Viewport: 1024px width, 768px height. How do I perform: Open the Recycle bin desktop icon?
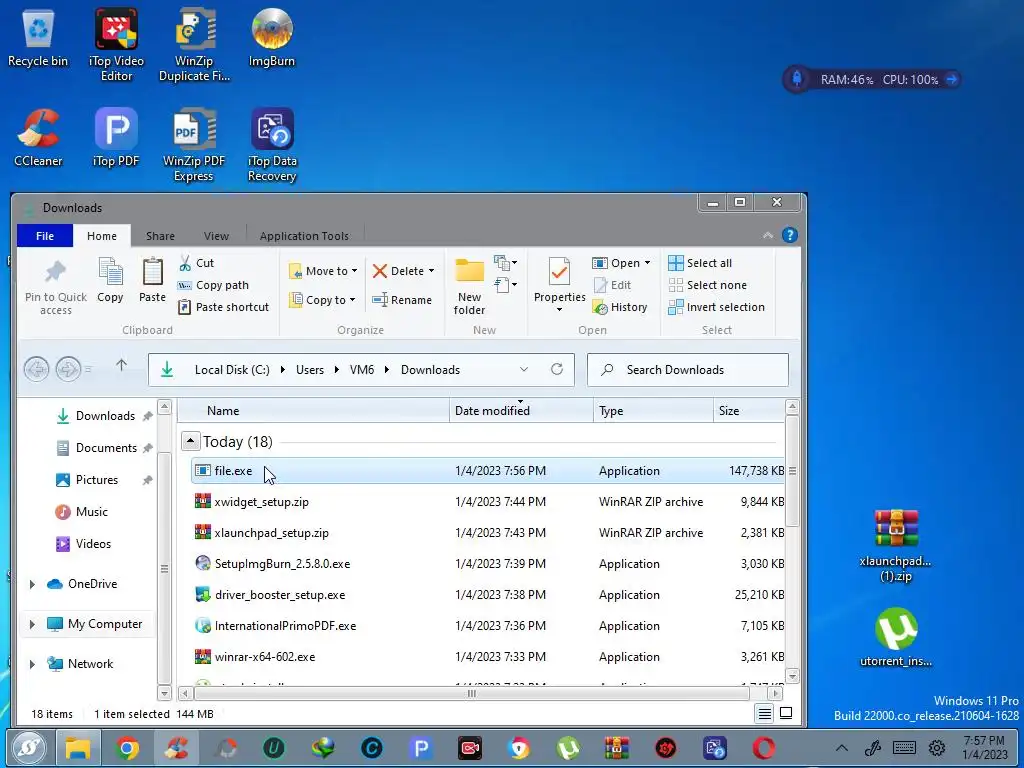[38, 38]
